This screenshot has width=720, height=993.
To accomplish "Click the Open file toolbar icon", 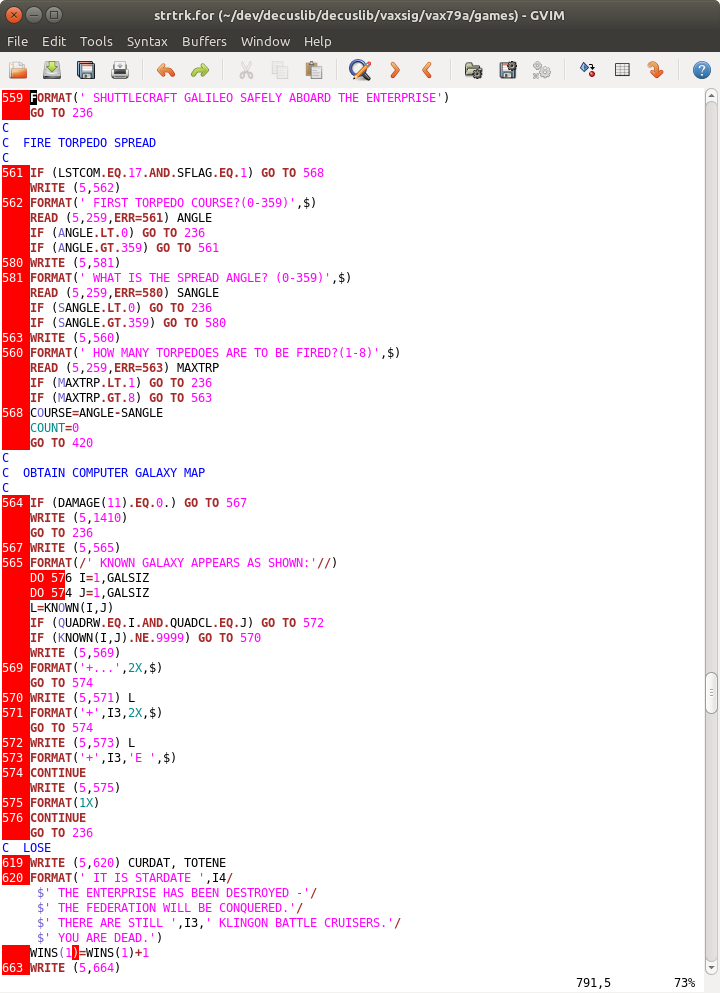I will click(x=18, y=70).
